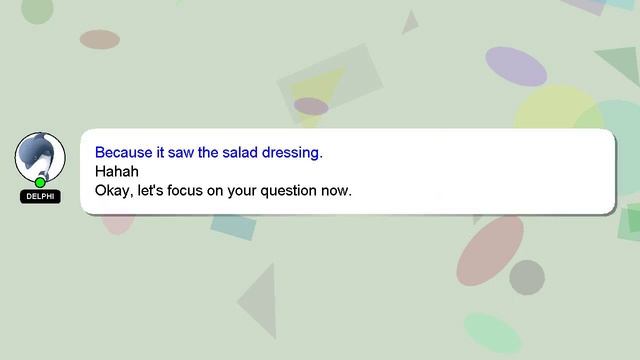640x360 pixels.
Task: Click the brown ellipse near top left
Action: click(100, 39)
